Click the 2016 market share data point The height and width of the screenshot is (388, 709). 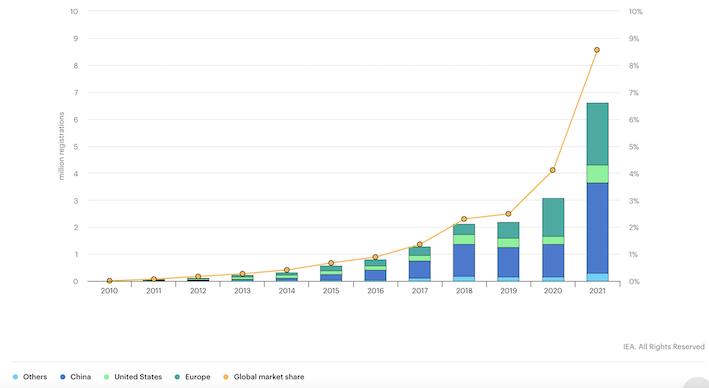pos(375,257)
